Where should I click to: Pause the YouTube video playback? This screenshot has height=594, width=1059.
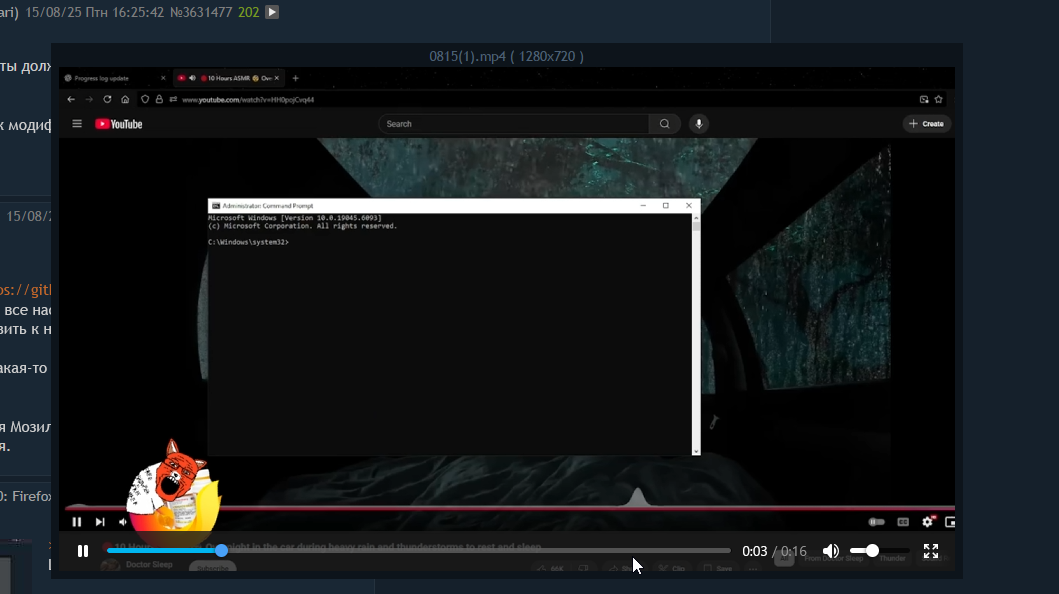(77, 522)
